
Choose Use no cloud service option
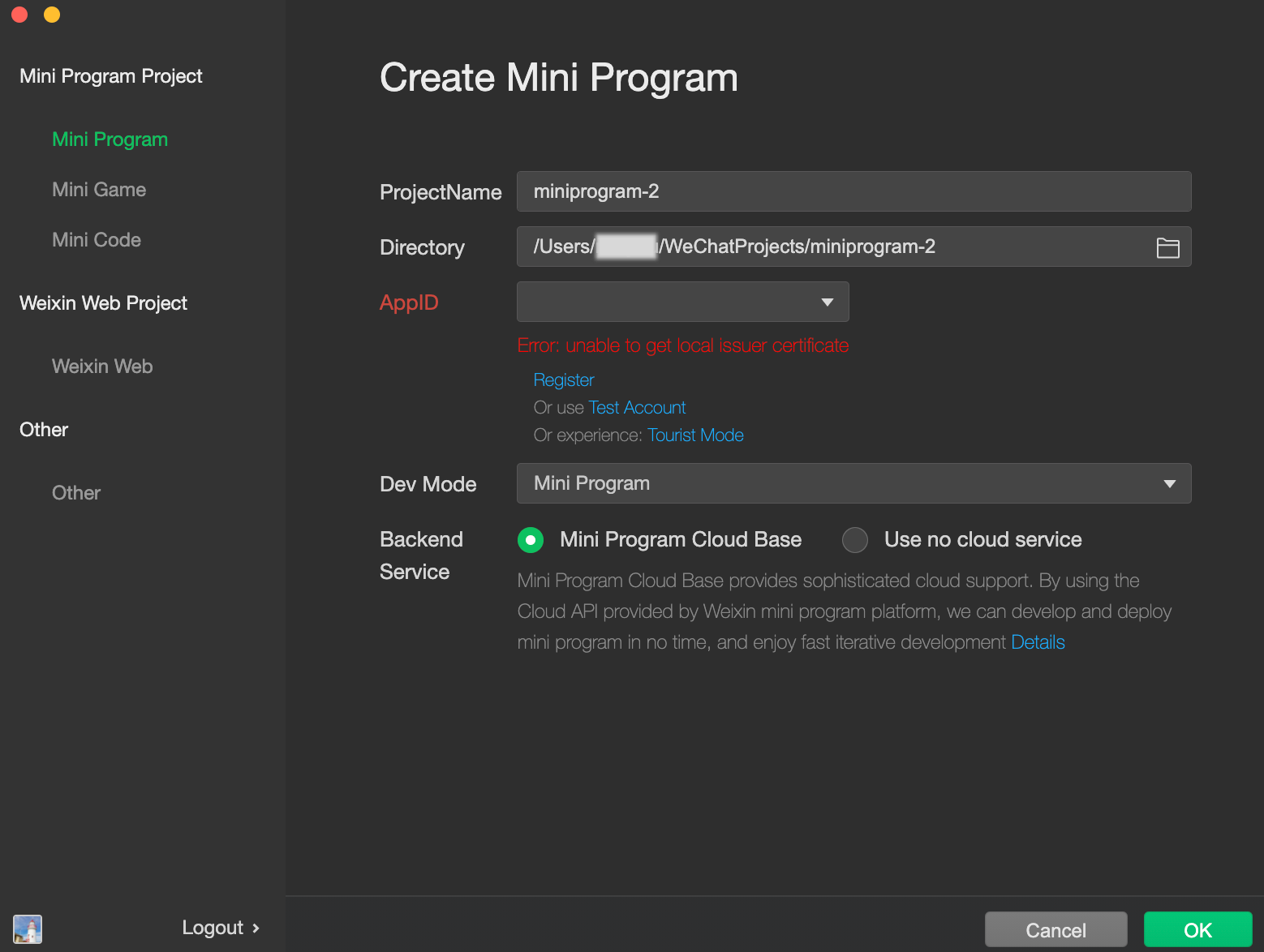(x=855, y=539)
